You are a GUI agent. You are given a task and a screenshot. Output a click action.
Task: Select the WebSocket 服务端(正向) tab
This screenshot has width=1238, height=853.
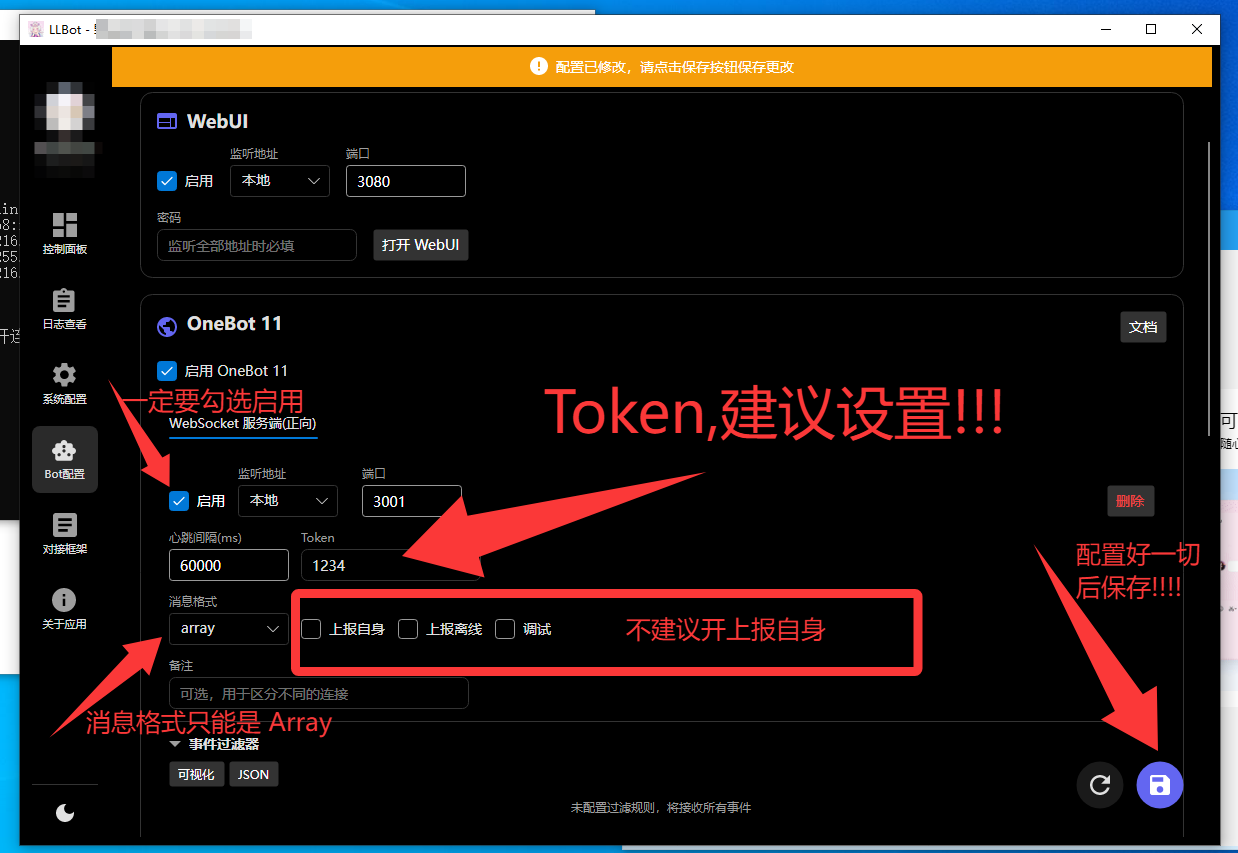click(243, 423)
